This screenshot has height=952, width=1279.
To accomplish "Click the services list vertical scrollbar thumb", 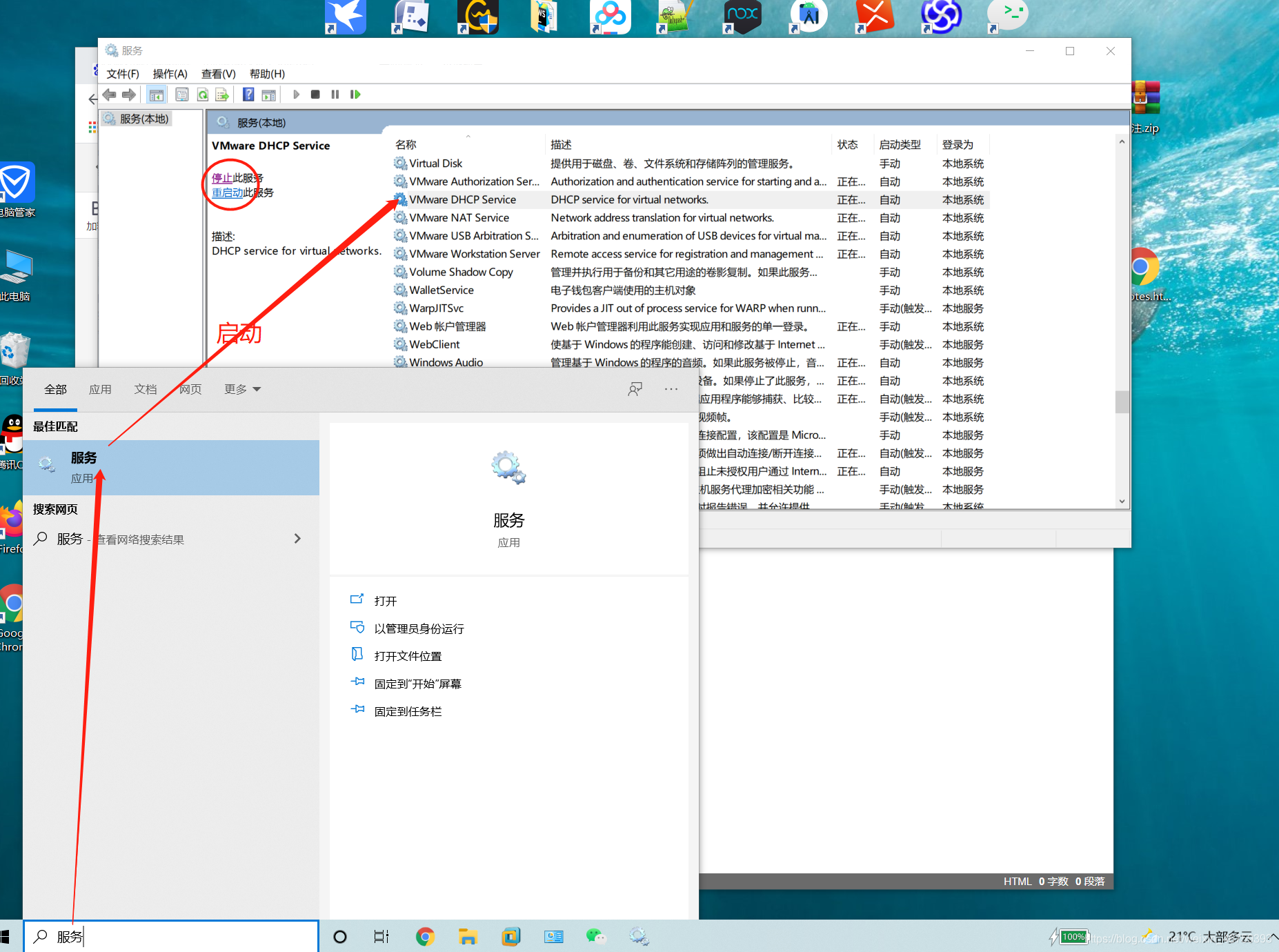I will tap(1122, 401).
